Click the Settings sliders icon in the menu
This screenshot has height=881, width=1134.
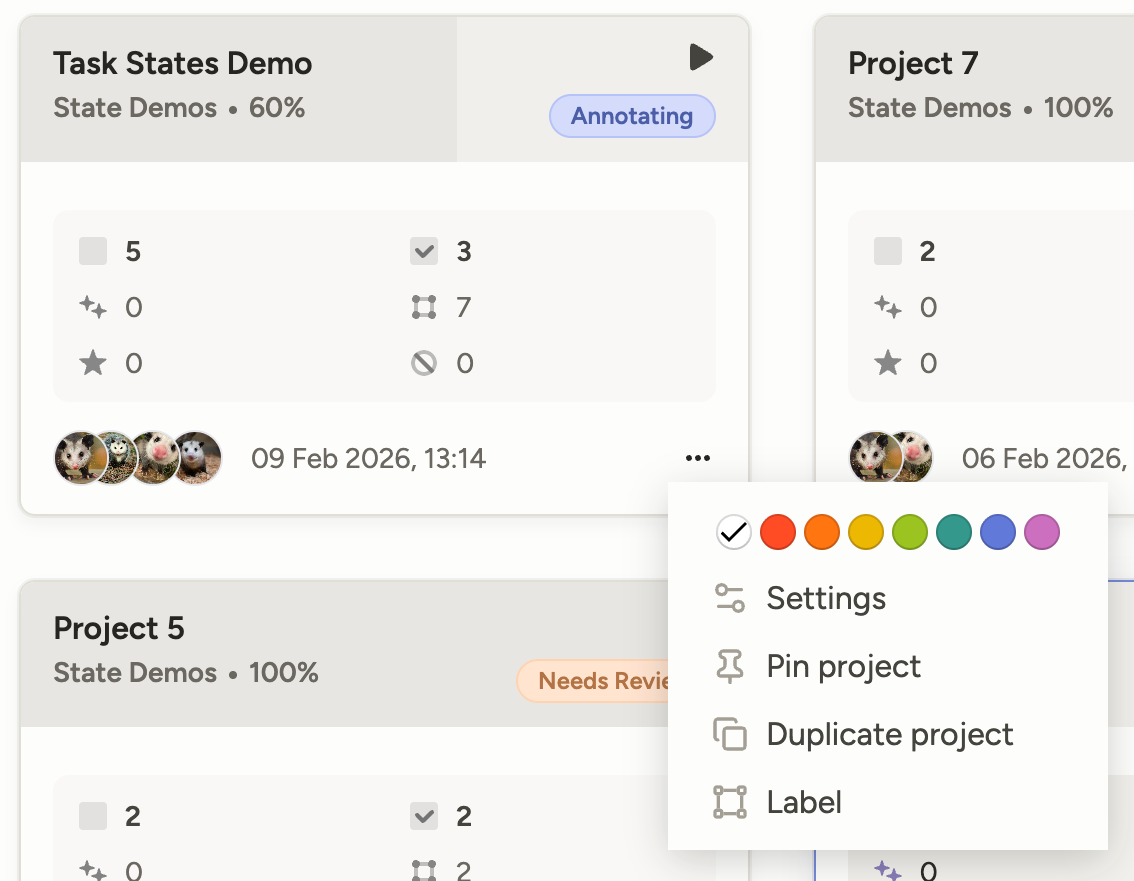pyautogui.click(x=730, y=598)
